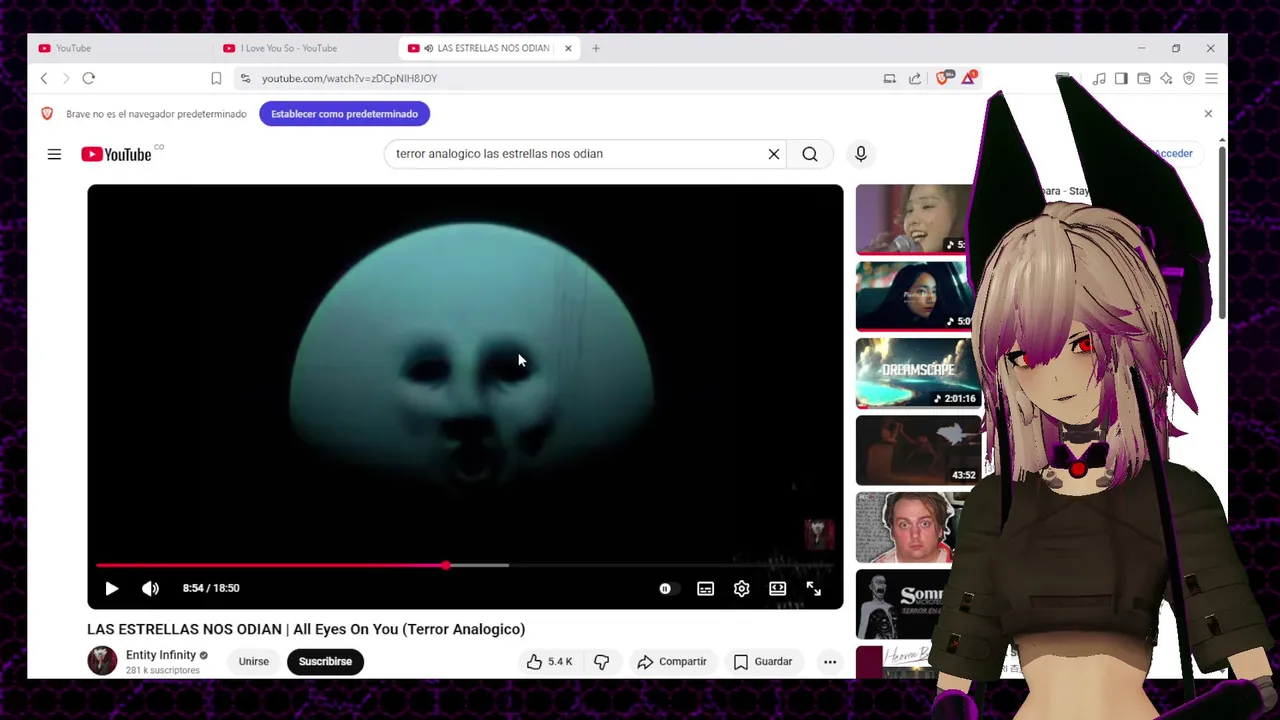Open Brave main hamburger menu
This screenshot has width=1280, height=720.
click(x=1211, y=78)
